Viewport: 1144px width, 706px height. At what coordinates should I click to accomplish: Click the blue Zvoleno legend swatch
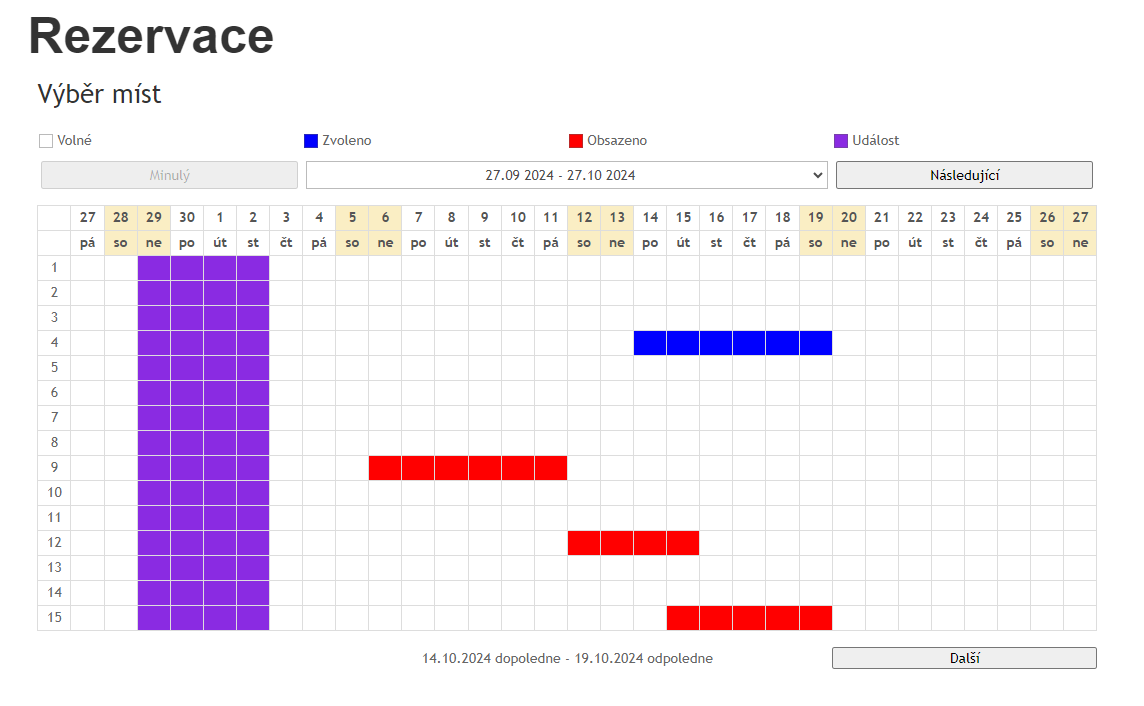(x=311, y=141)
